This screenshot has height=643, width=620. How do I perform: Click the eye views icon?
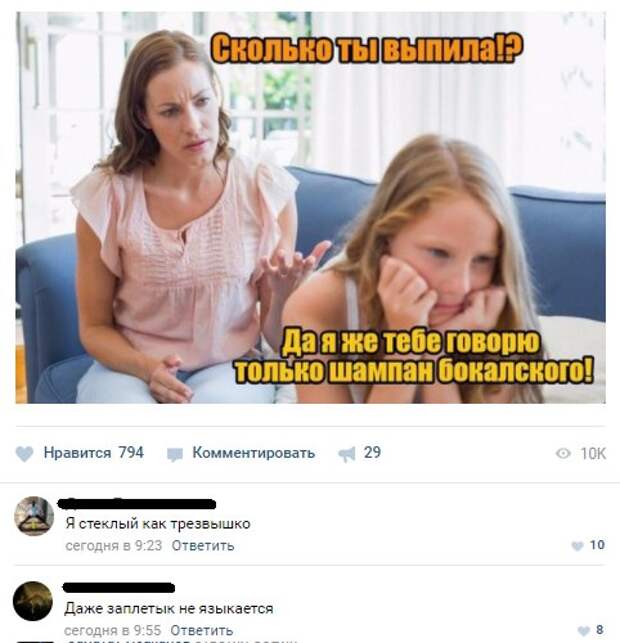[x=563, y=453]
